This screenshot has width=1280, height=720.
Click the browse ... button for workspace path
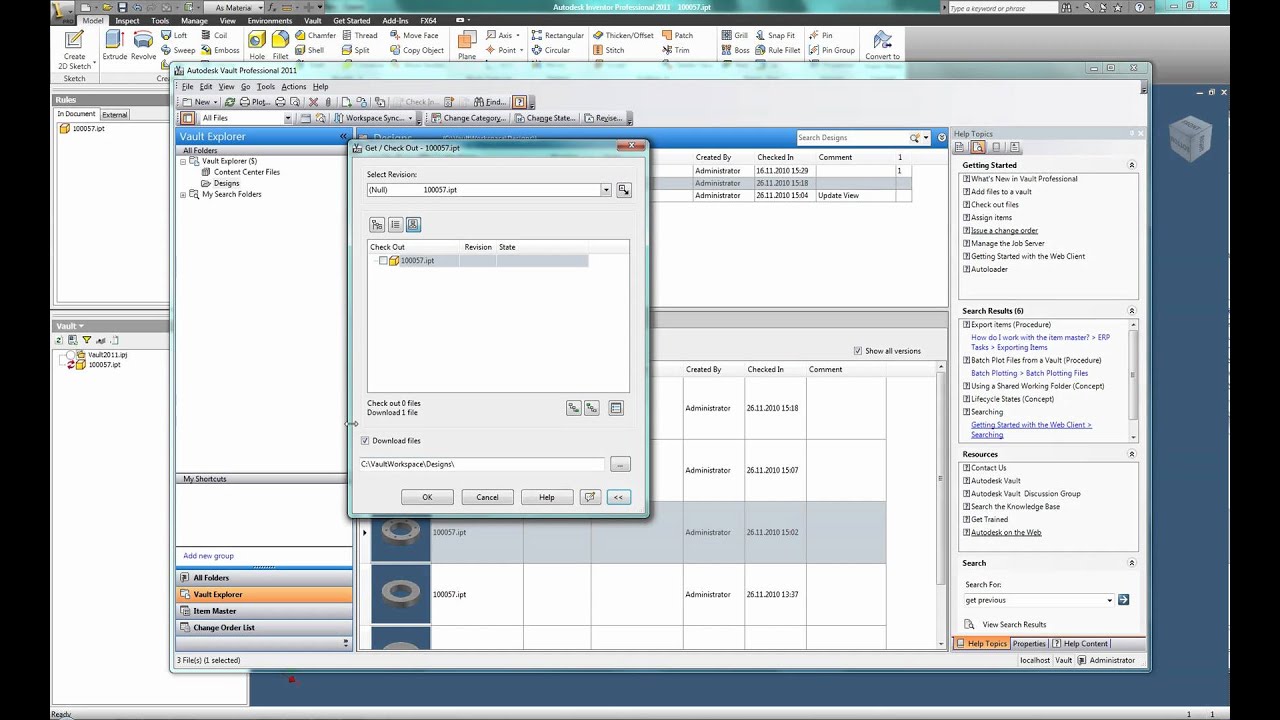pyautogui.click(x=620, y=464)
